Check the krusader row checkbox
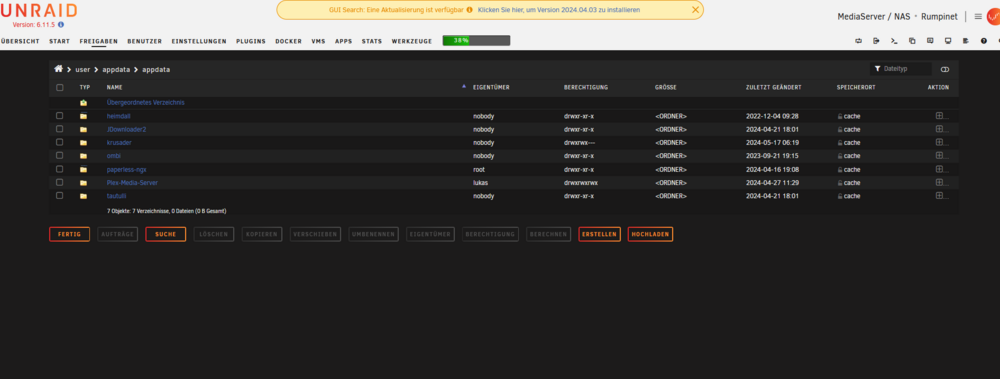 click(59, 143)
